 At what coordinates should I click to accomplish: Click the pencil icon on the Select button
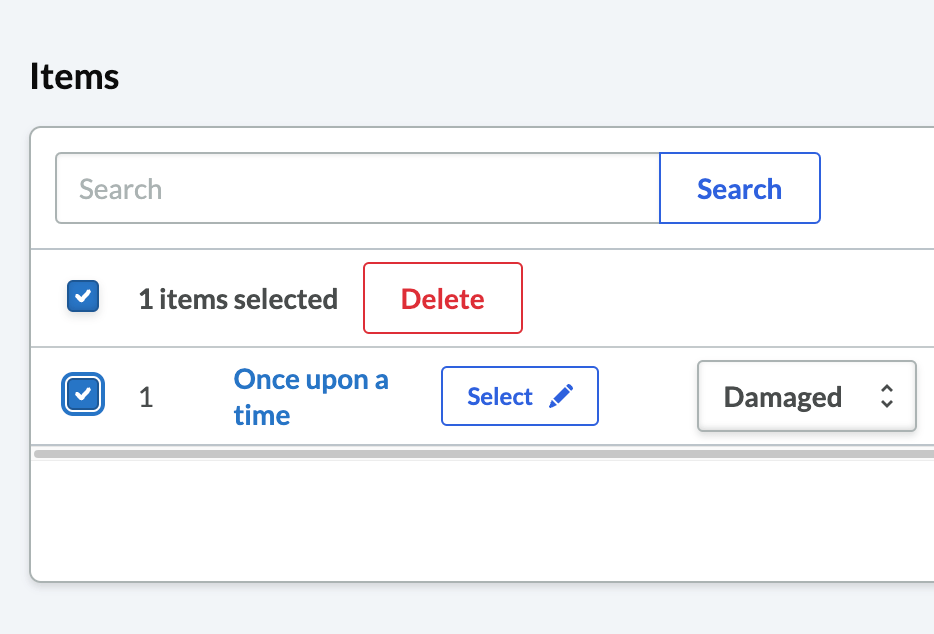point(561,396)
